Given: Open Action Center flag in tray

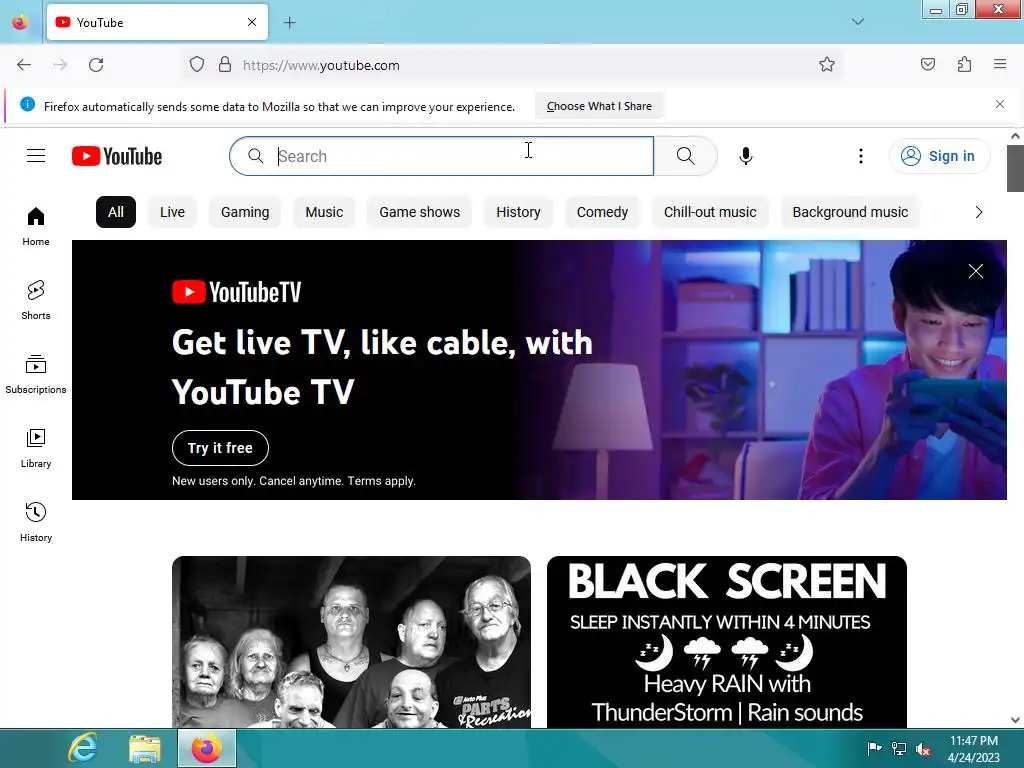Looking at the screenshot, I should tap(874, 748).
